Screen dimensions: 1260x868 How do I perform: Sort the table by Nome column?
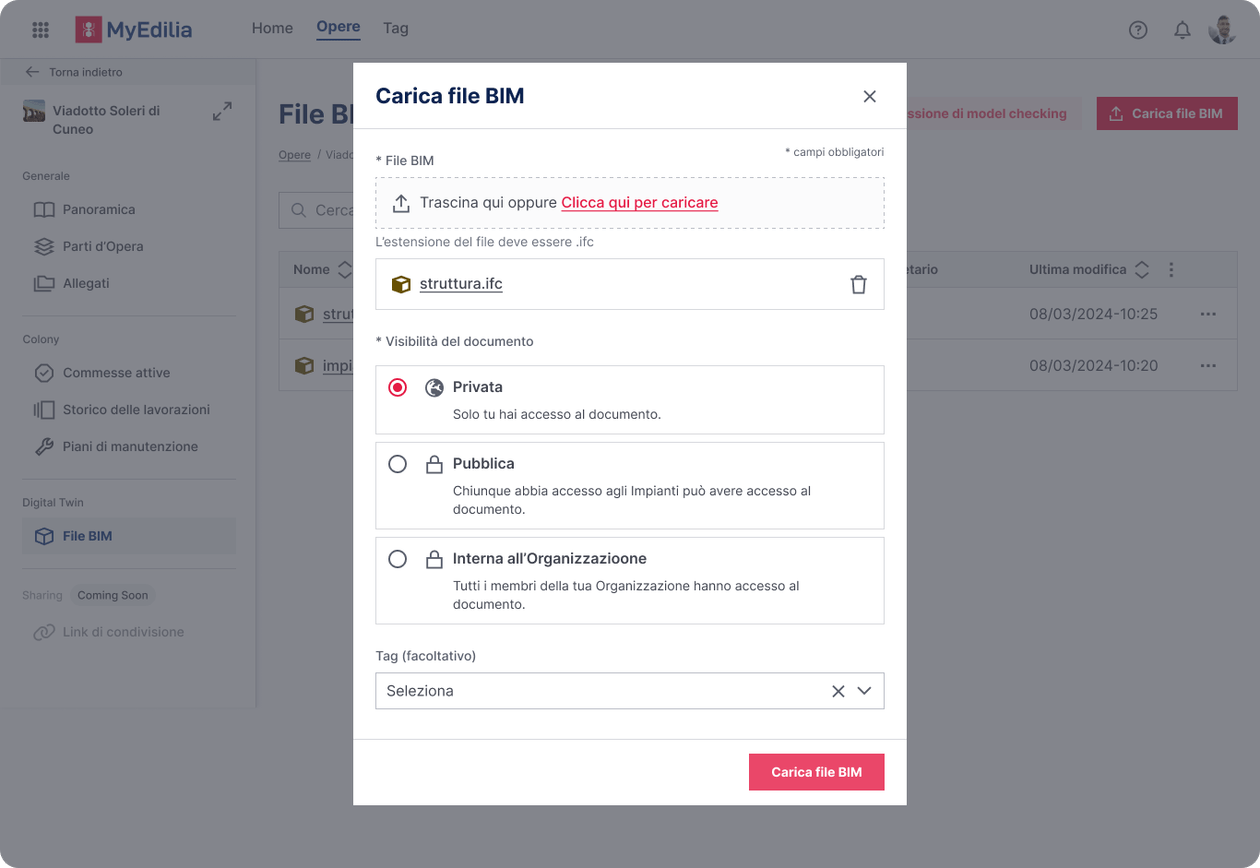coord(346,269)
